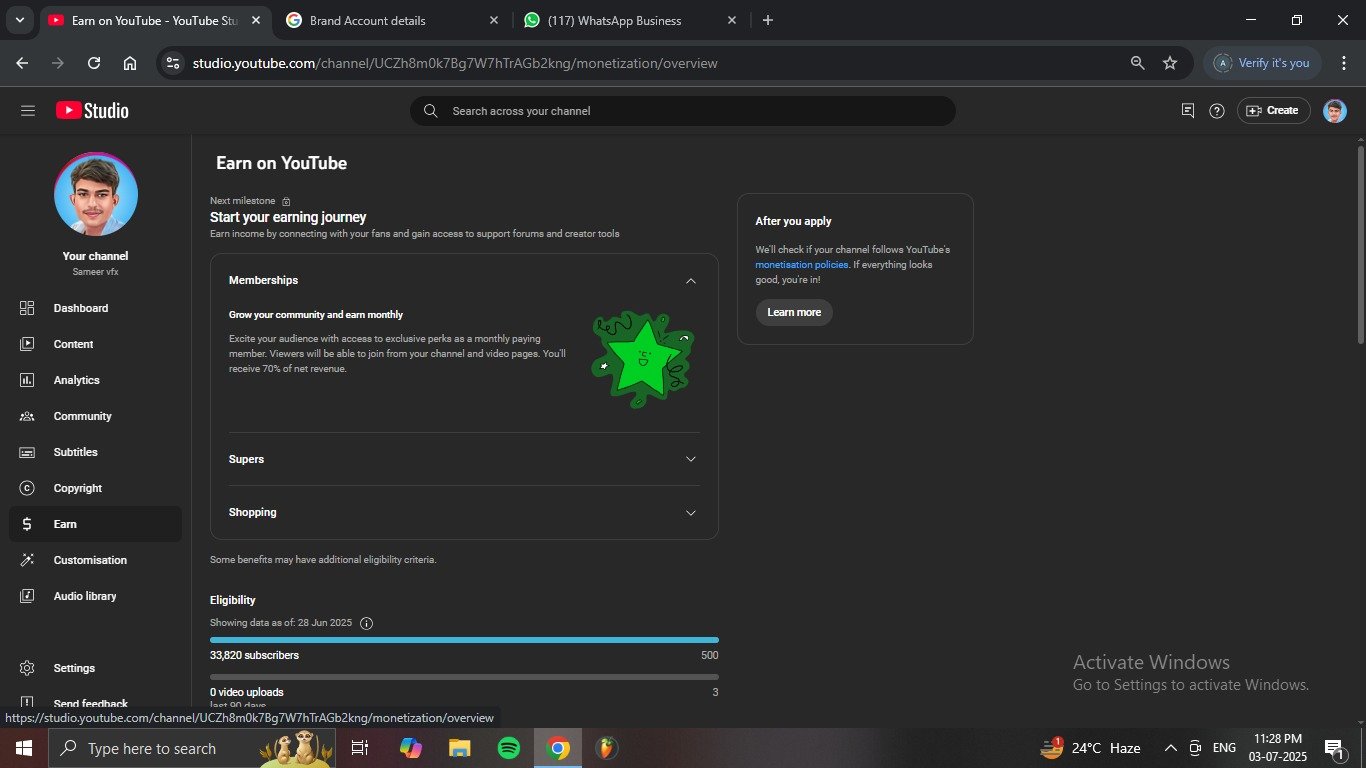
Task: Expand the Shopping section
Action: [464, 512]
